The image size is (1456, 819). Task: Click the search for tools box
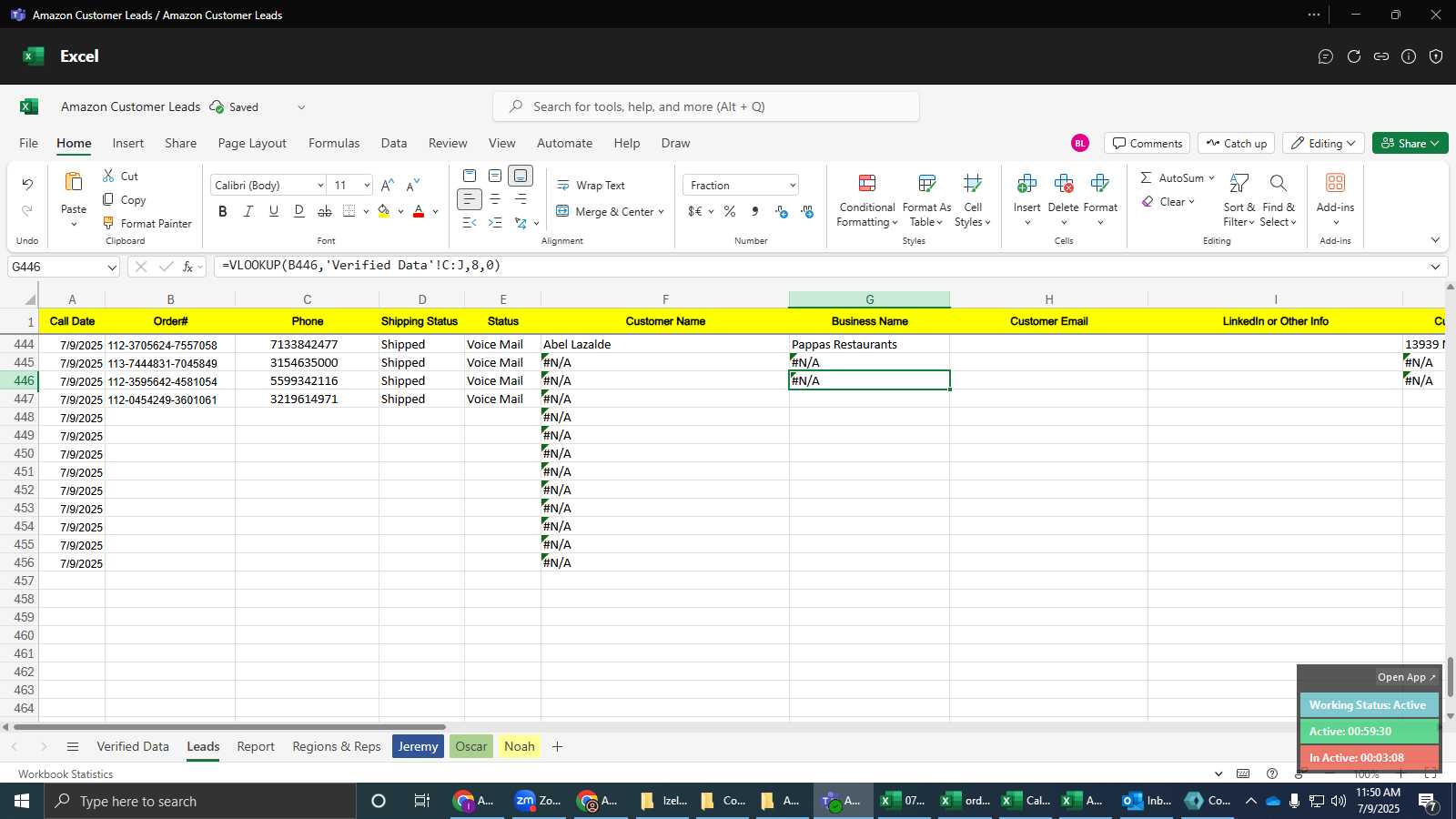(x=706, y=106)
